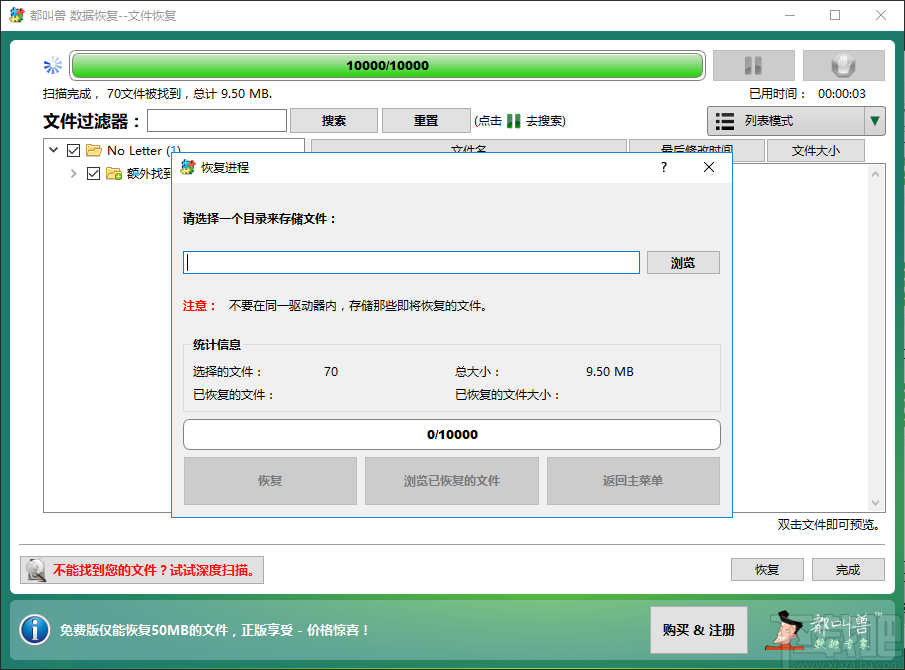Click the selected files count 70
The image size is (905, 670).
pos(331,372)
